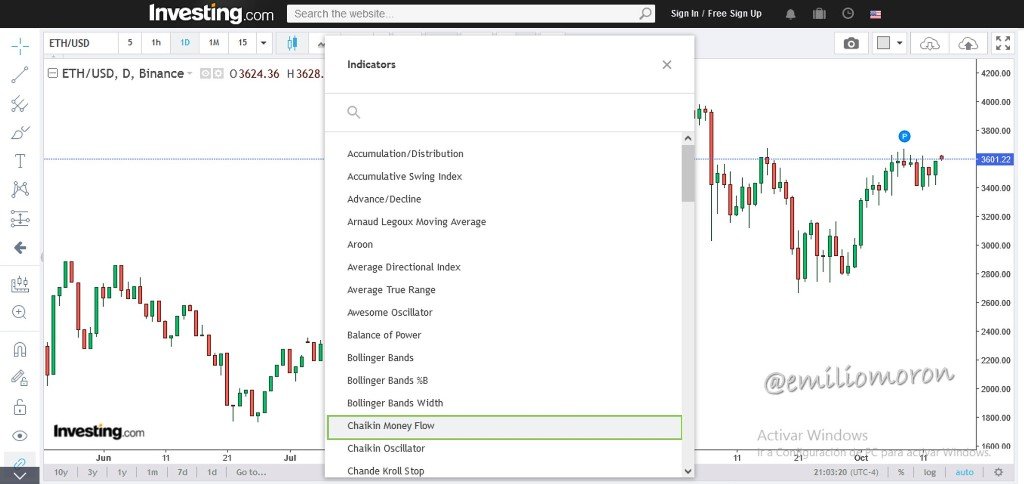Toggle lock all drawing tools
The height and width of the screenshot is (484, 1024).
[x=20, y=407]
